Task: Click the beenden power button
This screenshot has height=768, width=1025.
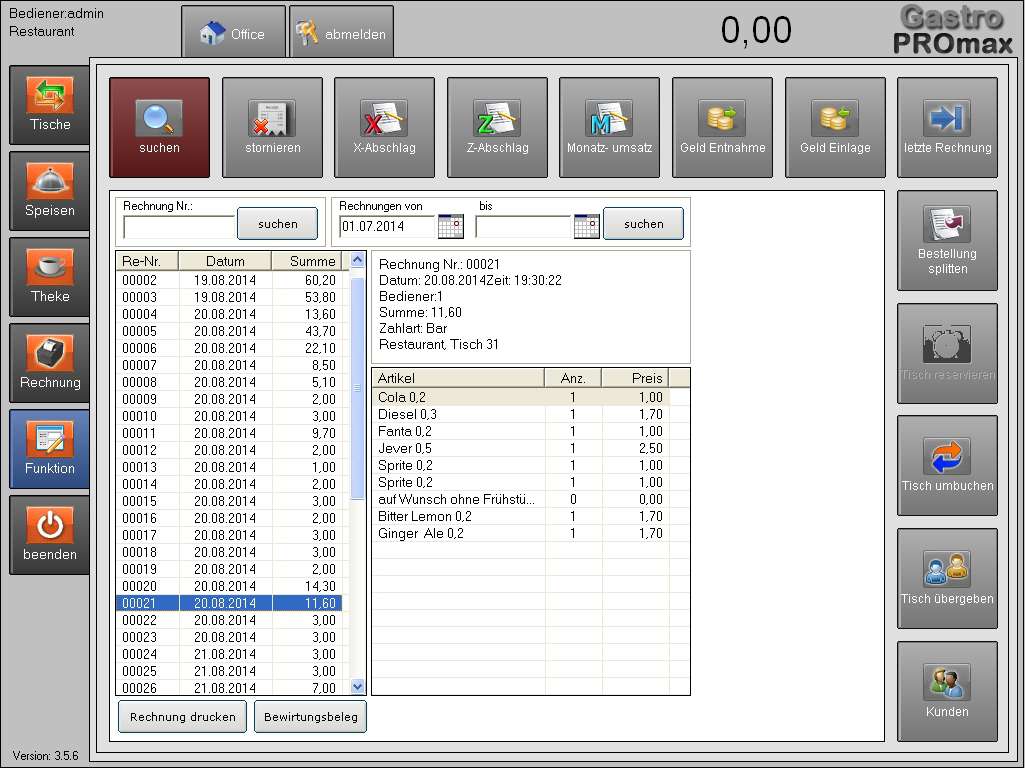Action: click(50, 535)
